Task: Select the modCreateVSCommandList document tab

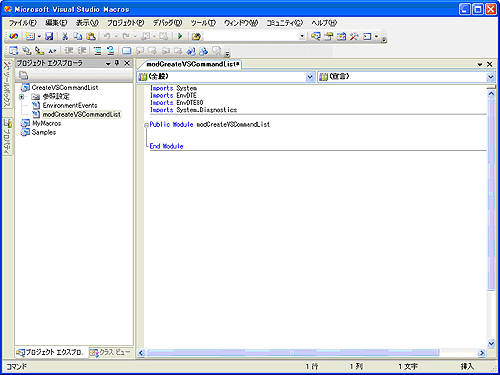Action: (x=193, y=64)
